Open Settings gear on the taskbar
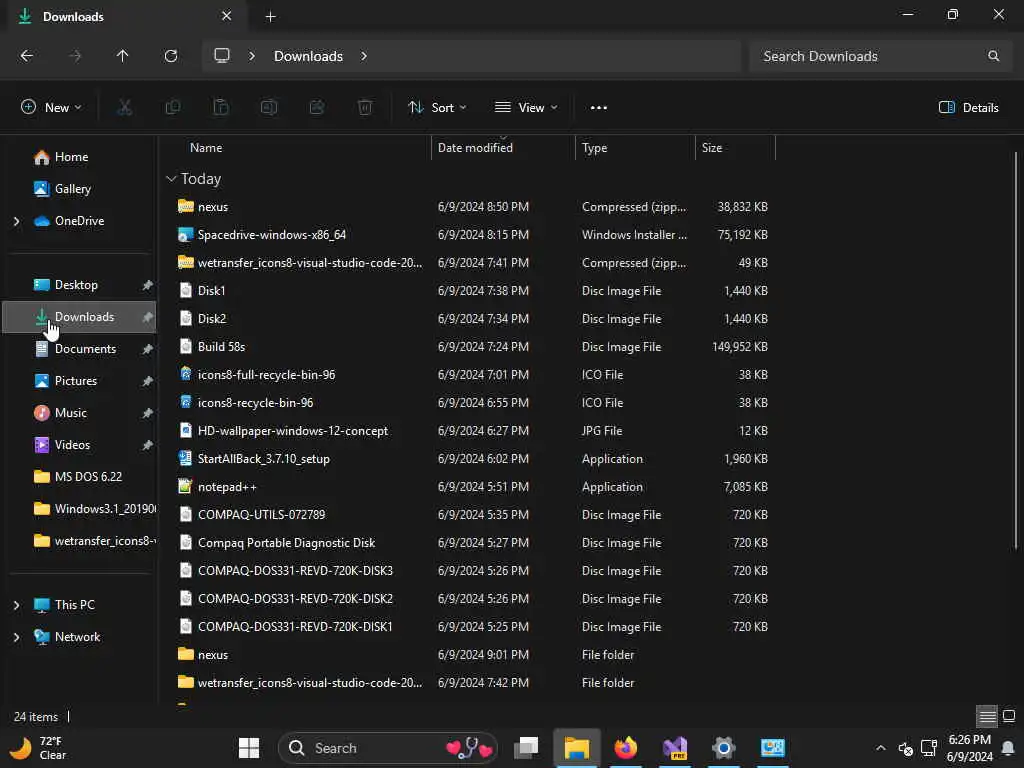1024x768 pixels. pos(724,748)
